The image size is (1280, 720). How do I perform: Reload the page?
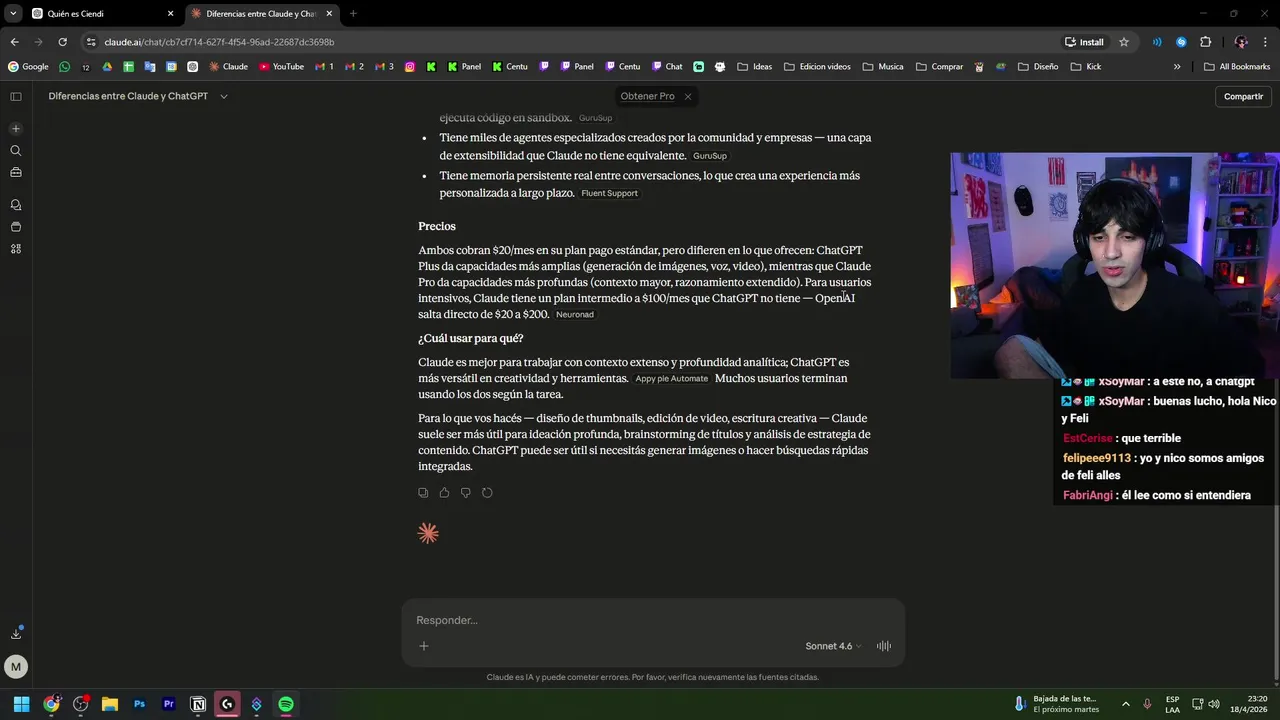tap(62, 42)
